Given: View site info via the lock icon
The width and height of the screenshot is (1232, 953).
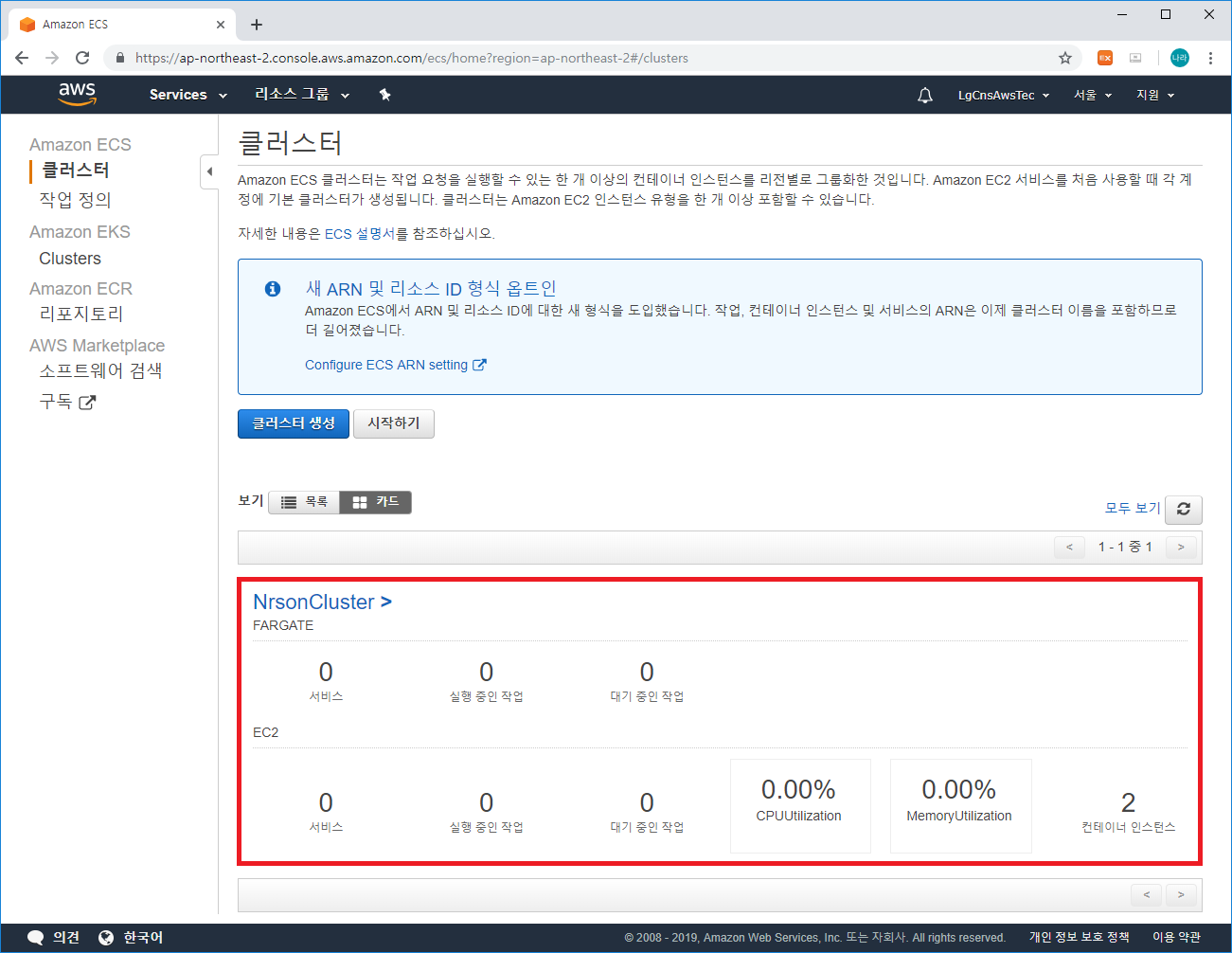Looking at the screenshot, I should pos(119,58).
